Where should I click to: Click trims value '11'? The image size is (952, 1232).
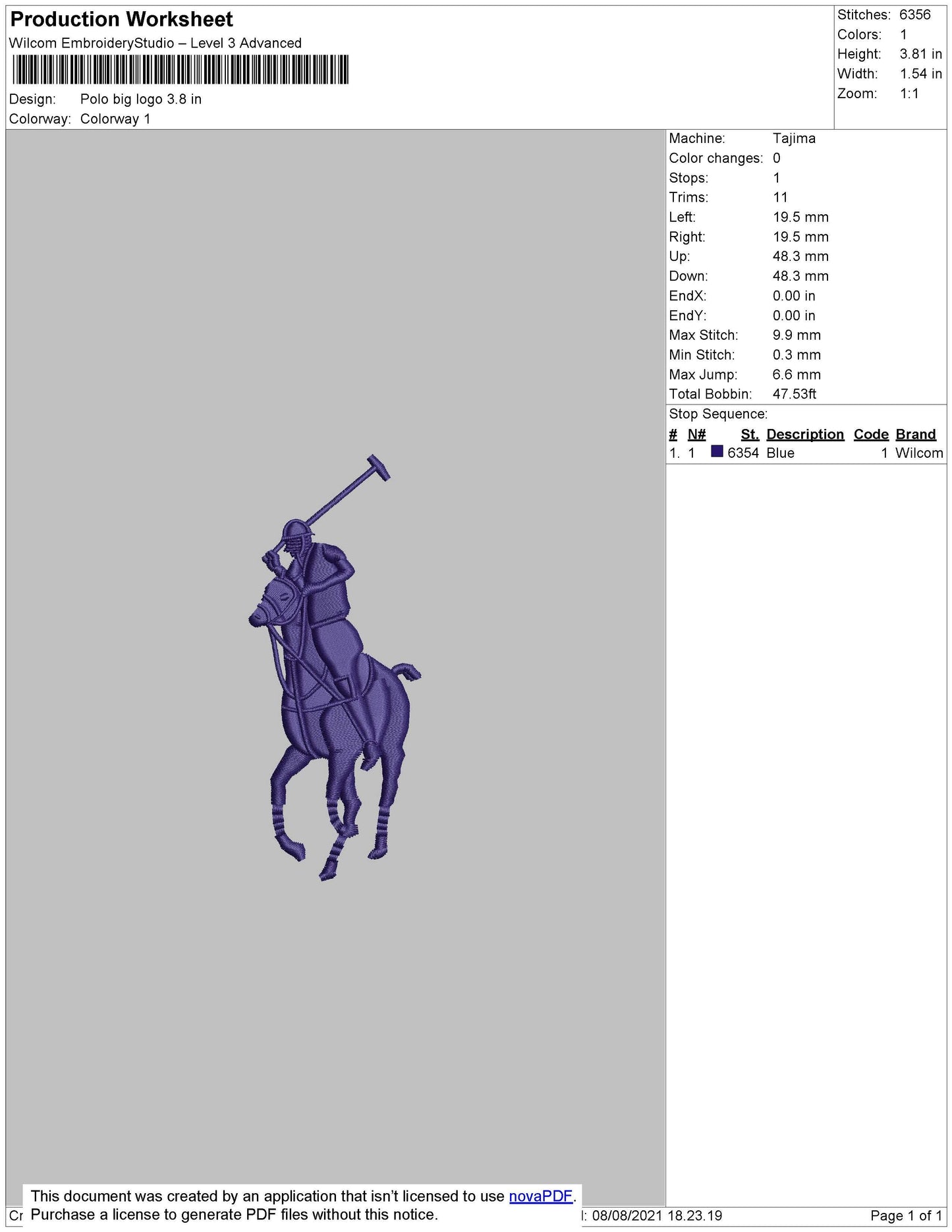click(x=780, y=198)
